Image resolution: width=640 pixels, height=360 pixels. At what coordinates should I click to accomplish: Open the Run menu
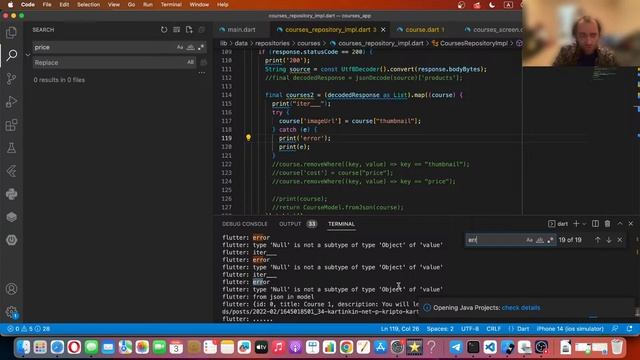[148, 4]
